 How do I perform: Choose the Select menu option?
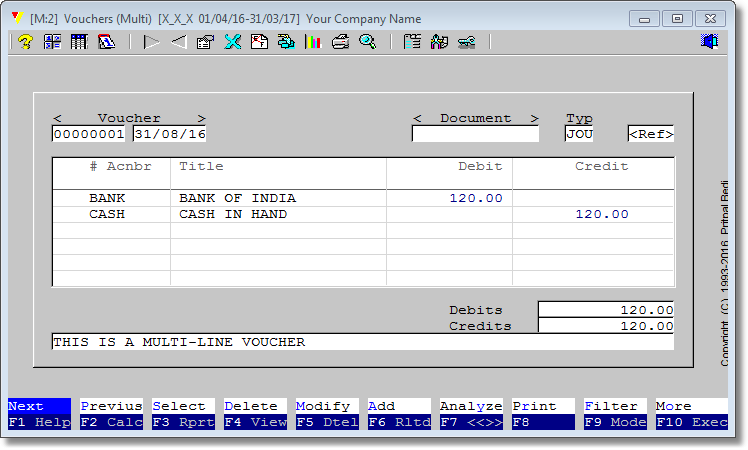pos(183,406)
